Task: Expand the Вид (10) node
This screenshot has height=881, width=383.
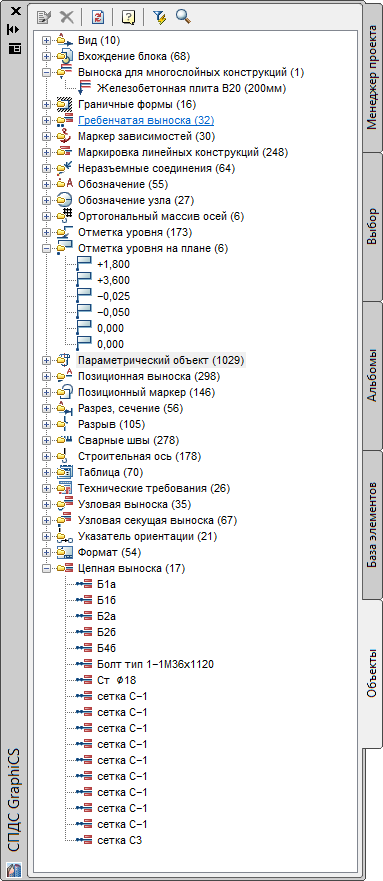Action: pos(46,40)
